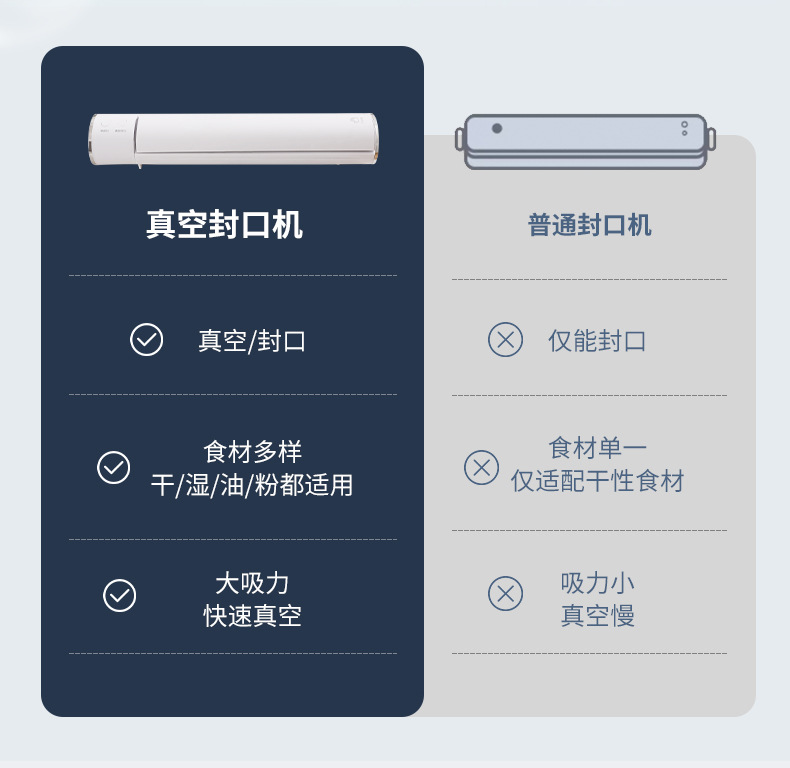790x768 pixels.
Task: Click the 食材多样 text line
Action: pos(252,452)
